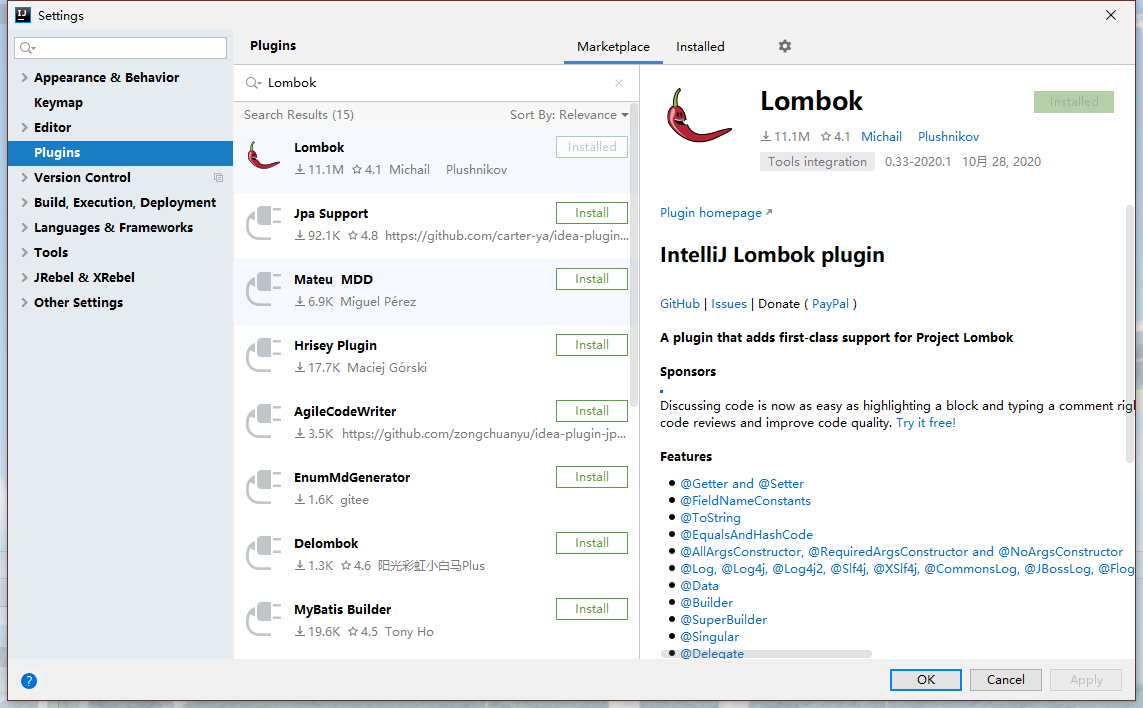Screen dimensions: 1143x708
Task: Click the MyBatis Builder plugin icon
Action: 264,619
